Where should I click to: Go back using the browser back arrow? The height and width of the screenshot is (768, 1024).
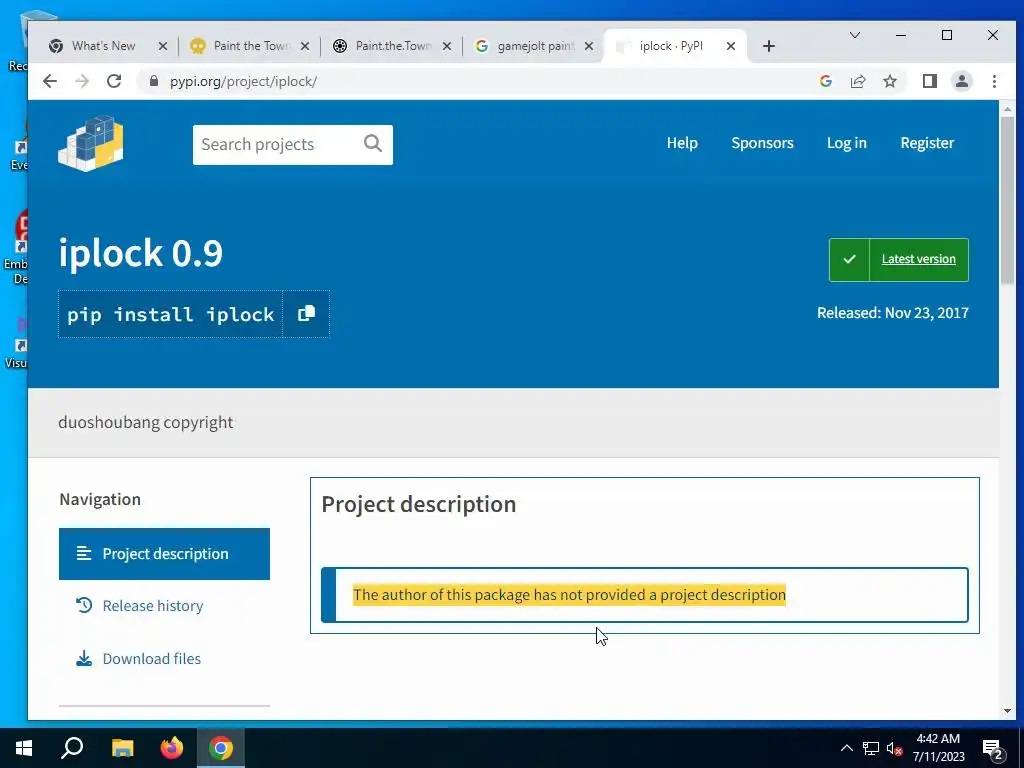(50, 81)
